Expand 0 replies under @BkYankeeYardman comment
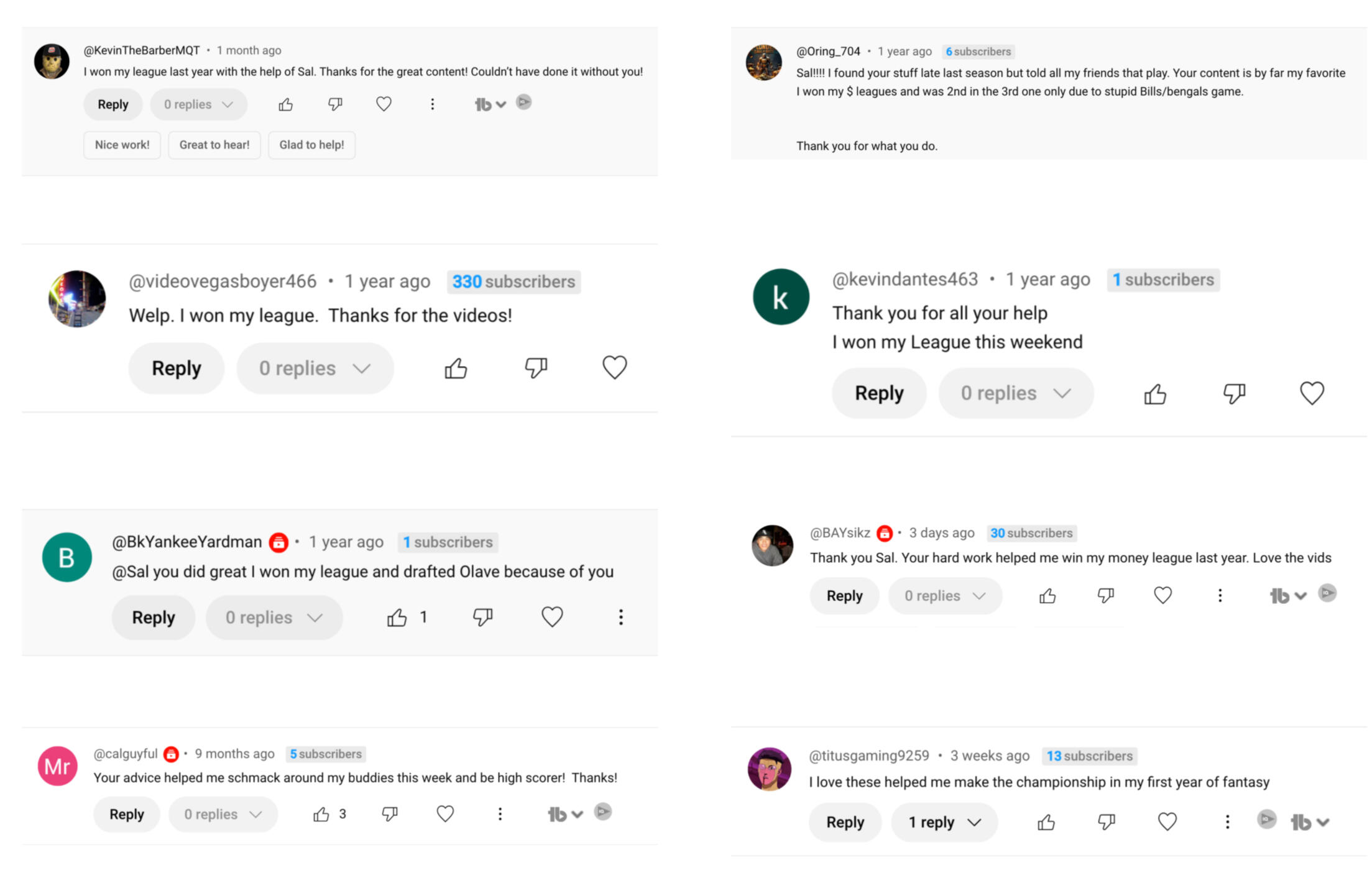1372x886 pixels. [274, 618]
